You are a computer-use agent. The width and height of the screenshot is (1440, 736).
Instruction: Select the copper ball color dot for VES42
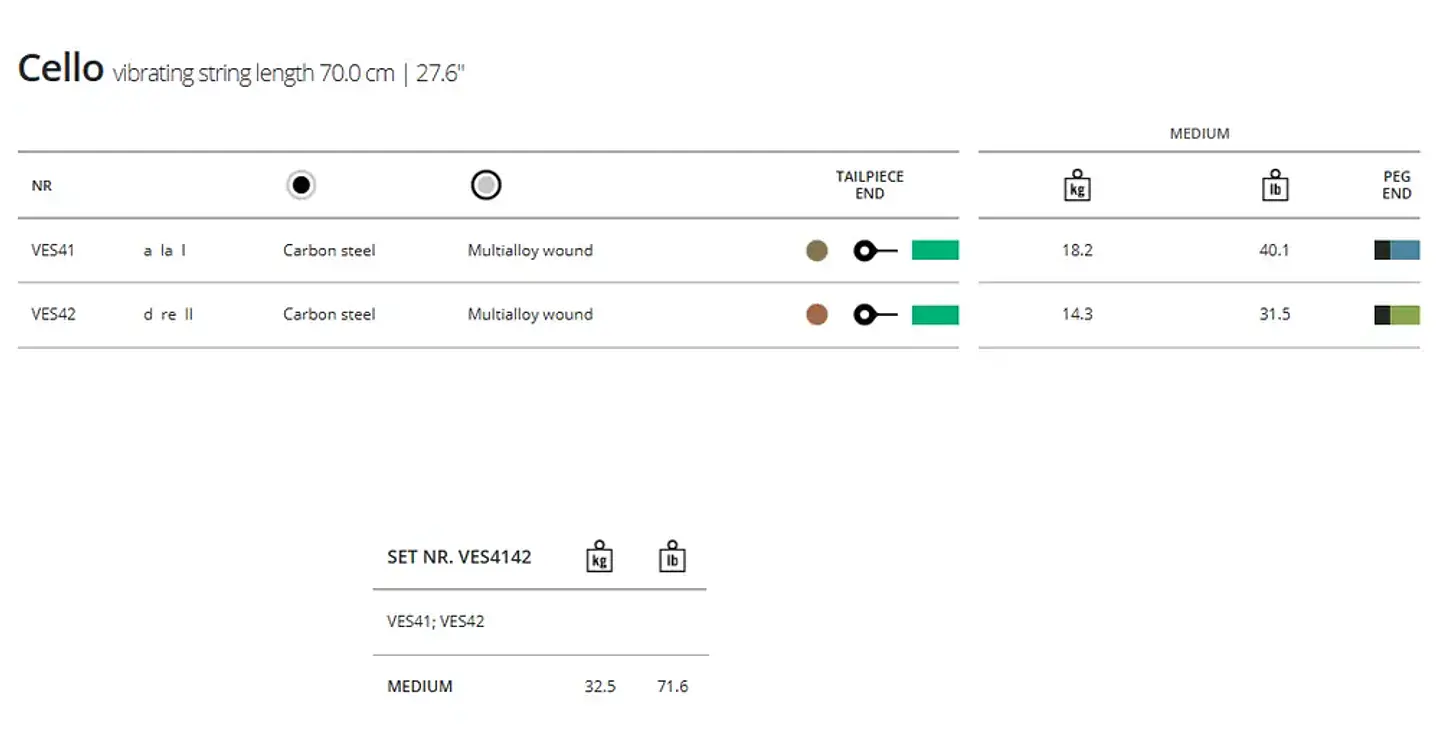coord(817,315)
